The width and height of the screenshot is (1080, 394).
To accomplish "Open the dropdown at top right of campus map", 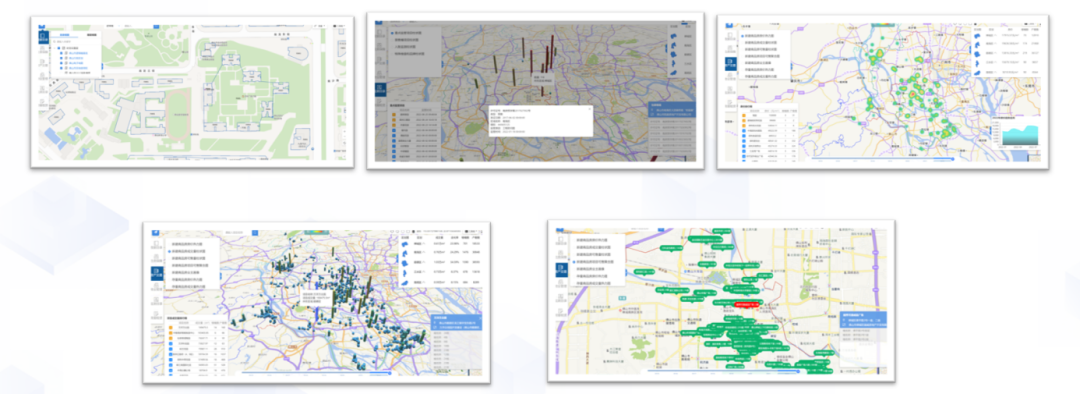I will (x=339, y=26).
